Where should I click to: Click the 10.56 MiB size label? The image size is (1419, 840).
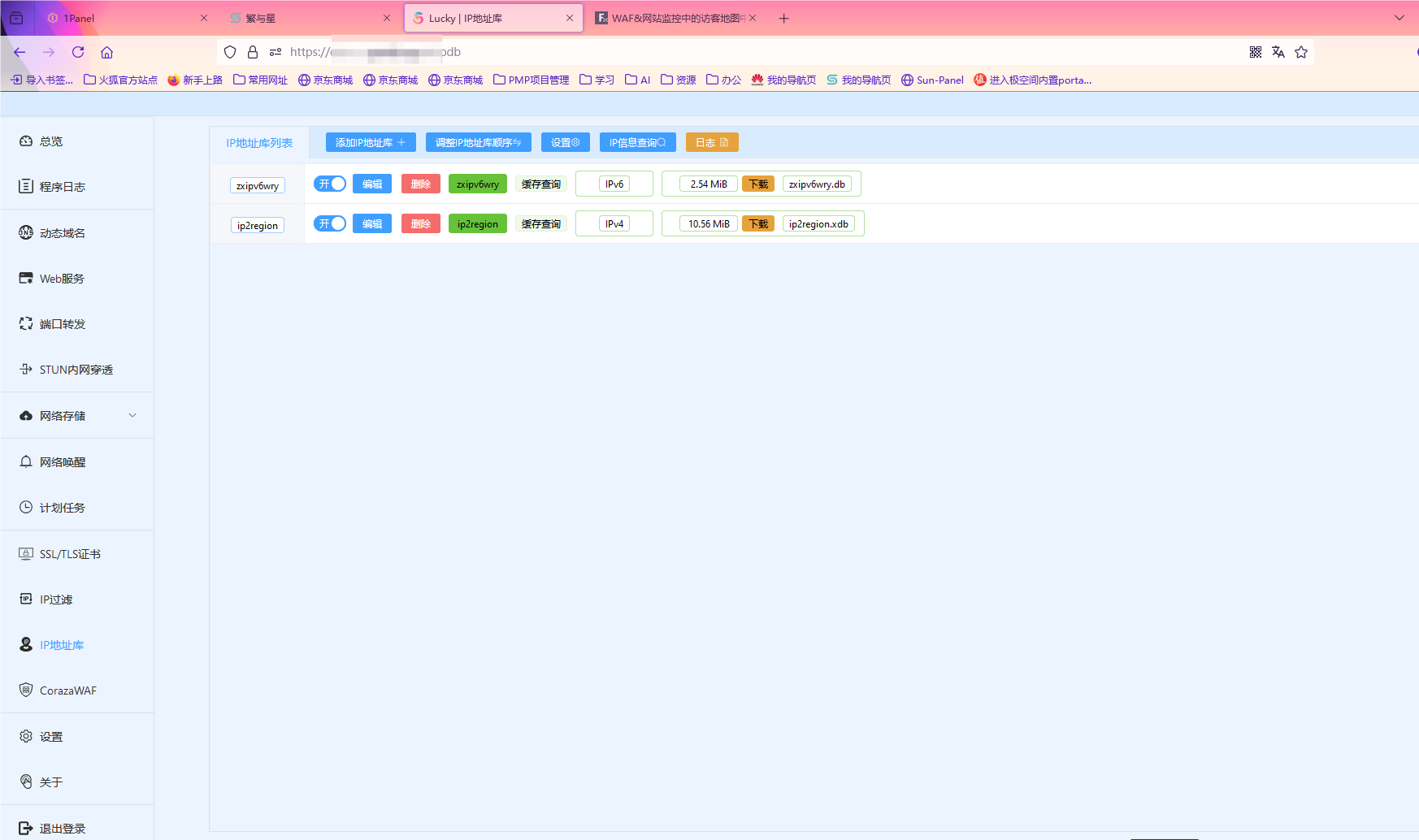pyautogui.click(x=709, y=223)
